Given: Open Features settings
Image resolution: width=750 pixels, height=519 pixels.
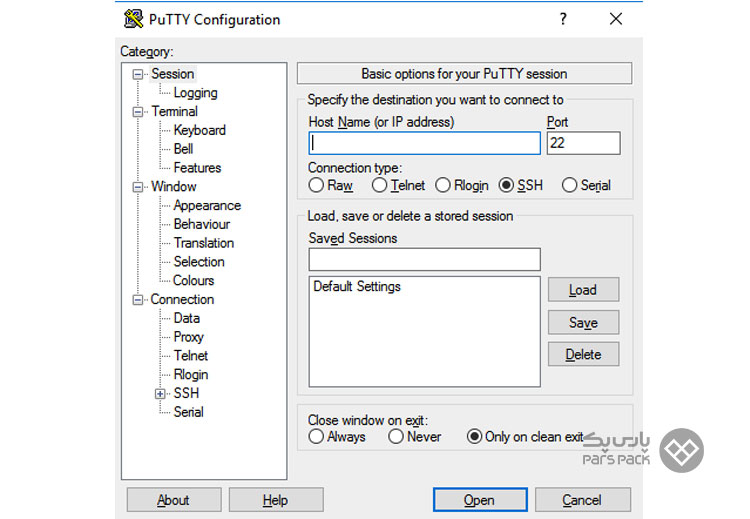Looking at the screenshot, I should pyautogui.click(x=197, y=168).
